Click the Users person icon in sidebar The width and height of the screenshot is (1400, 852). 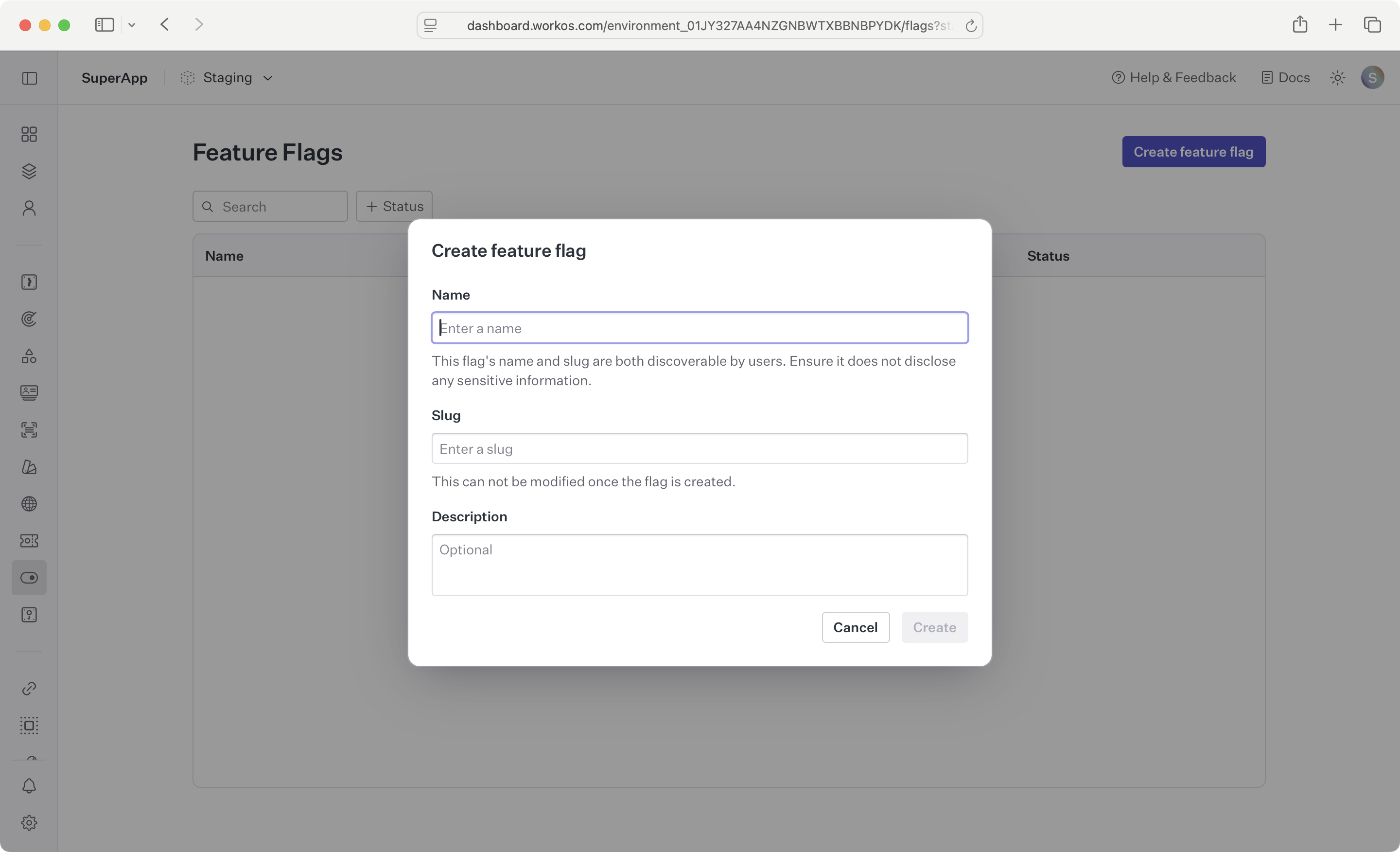29,208
